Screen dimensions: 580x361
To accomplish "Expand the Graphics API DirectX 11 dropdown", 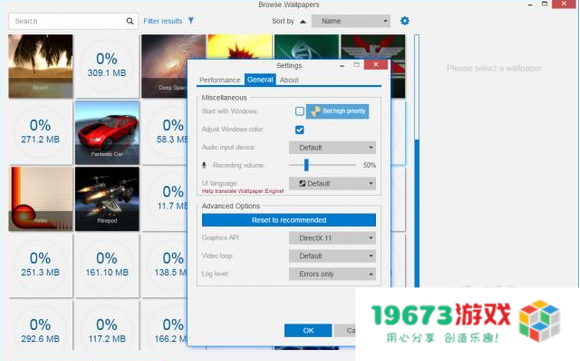I will point(332,238).
